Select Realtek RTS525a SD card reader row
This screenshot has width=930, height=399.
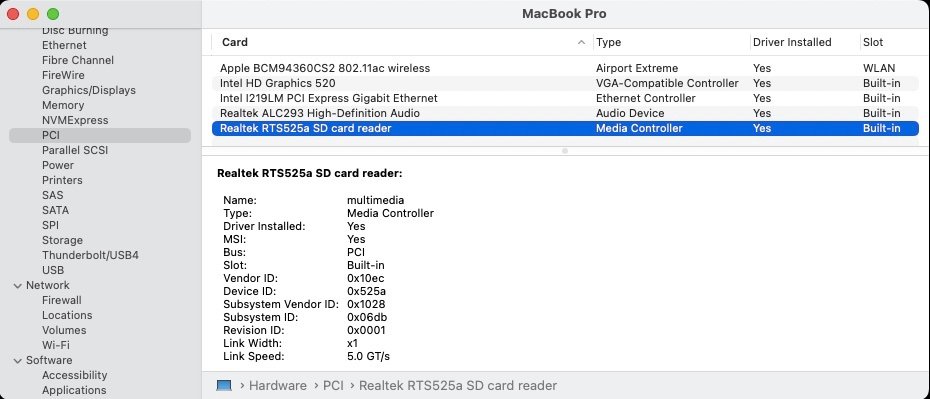click(565, 128)
